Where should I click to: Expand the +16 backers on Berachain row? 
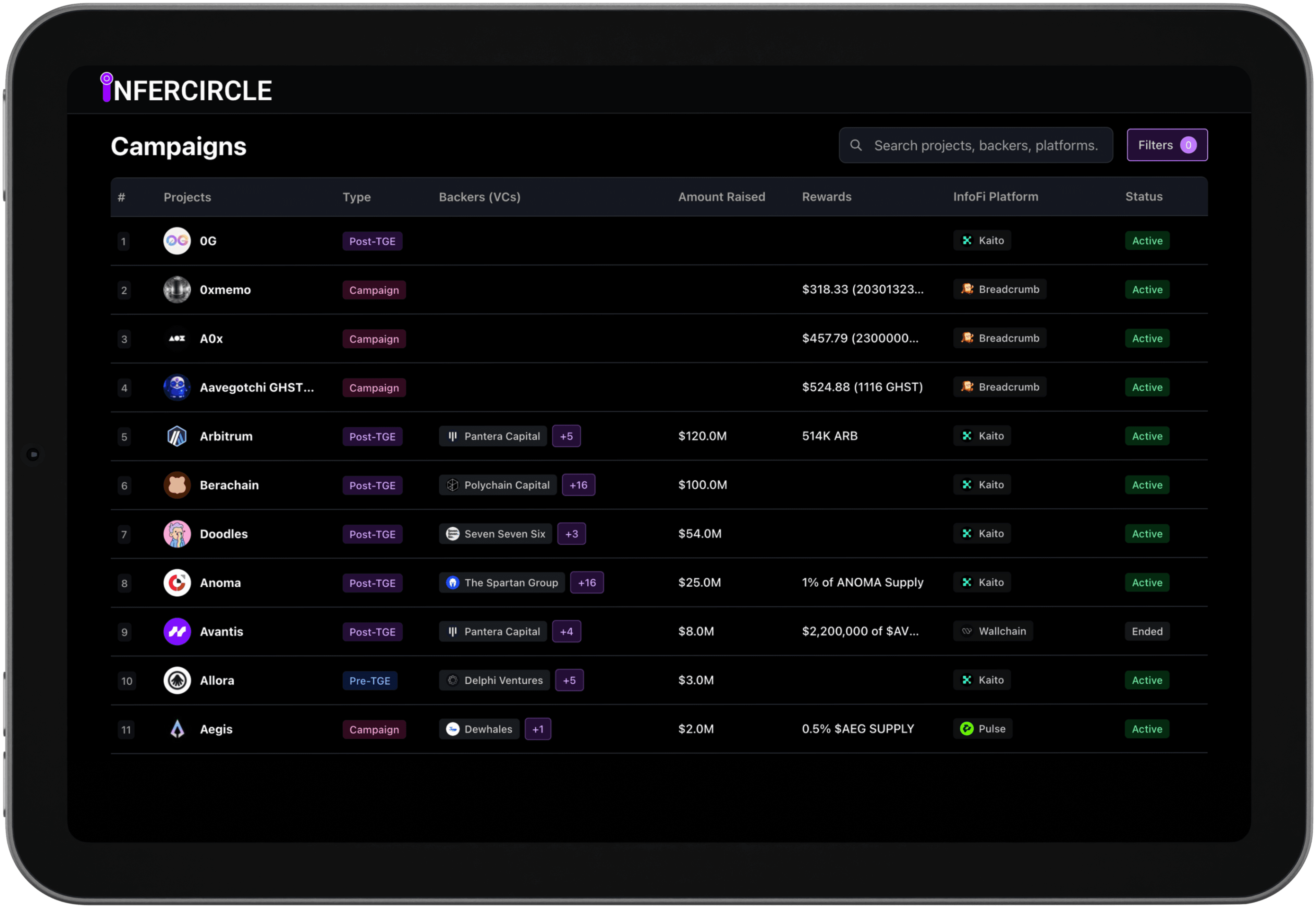pos(578,485)
